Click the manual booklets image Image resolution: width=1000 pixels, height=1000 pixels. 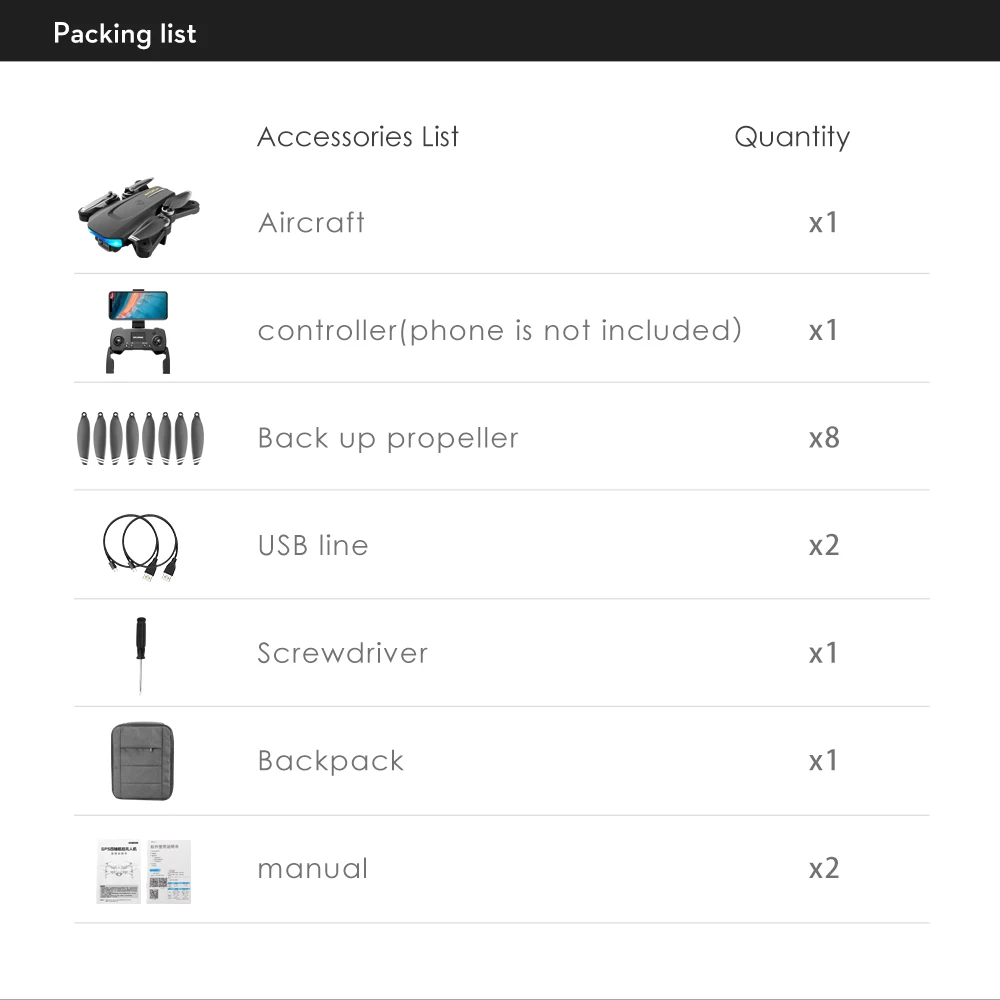pos(143,871)
